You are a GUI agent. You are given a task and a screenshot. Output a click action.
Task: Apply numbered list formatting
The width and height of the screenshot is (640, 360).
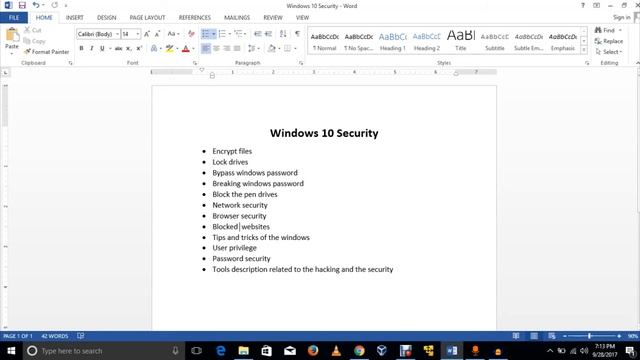tap(222, 34)
